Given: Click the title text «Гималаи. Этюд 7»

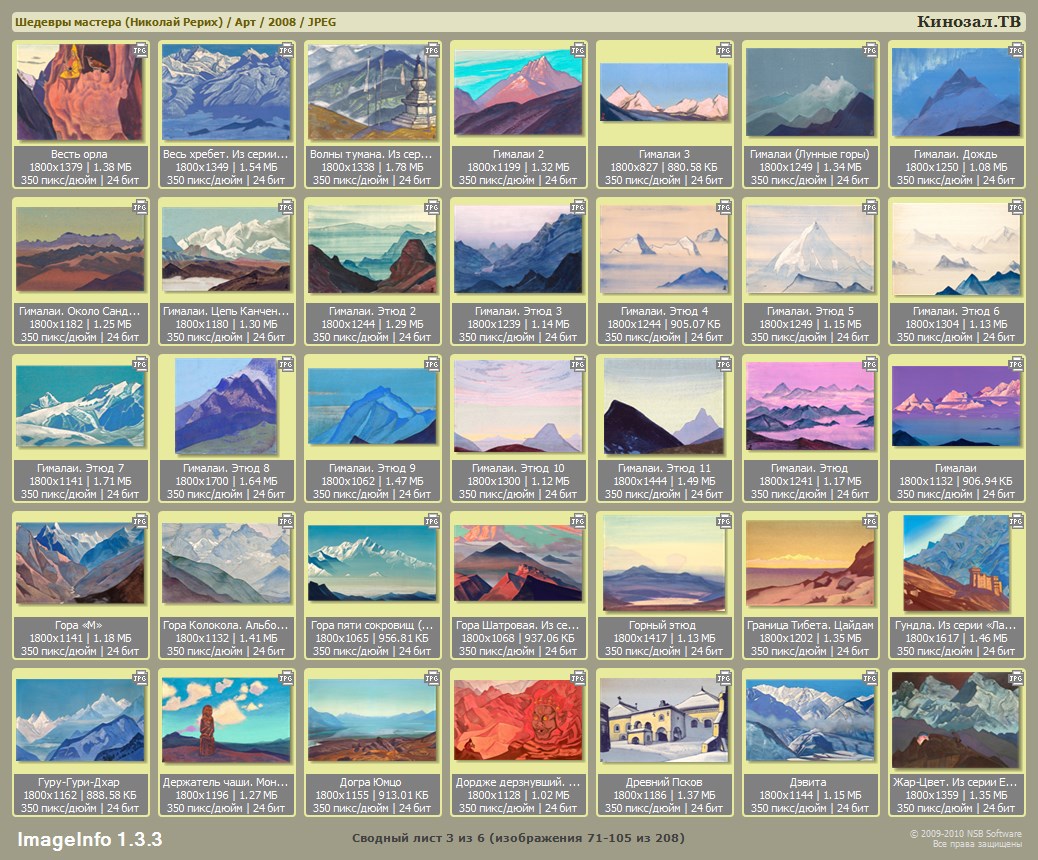Looking at the screenshot, I should tap(80, 468).
